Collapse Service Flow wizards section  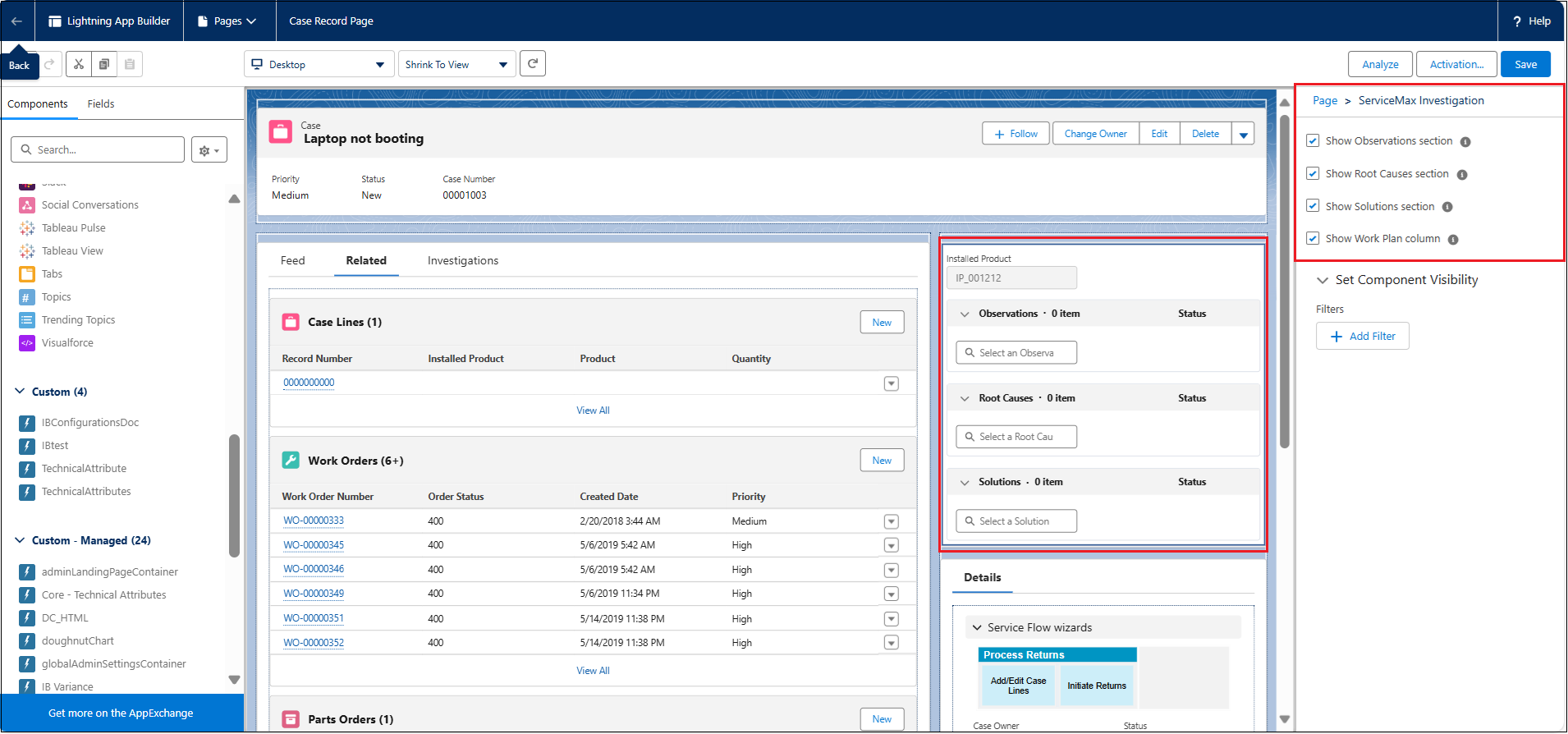click(977, 628)
